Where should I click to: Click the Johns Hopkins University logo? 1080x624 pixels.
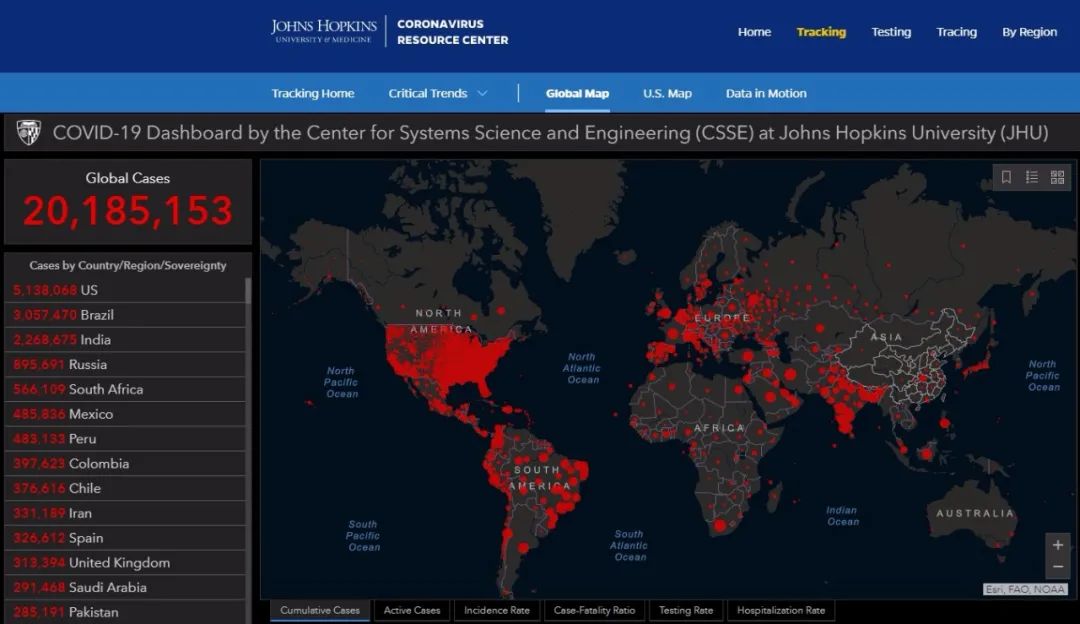pyautogui.click(x=324, y=31)
